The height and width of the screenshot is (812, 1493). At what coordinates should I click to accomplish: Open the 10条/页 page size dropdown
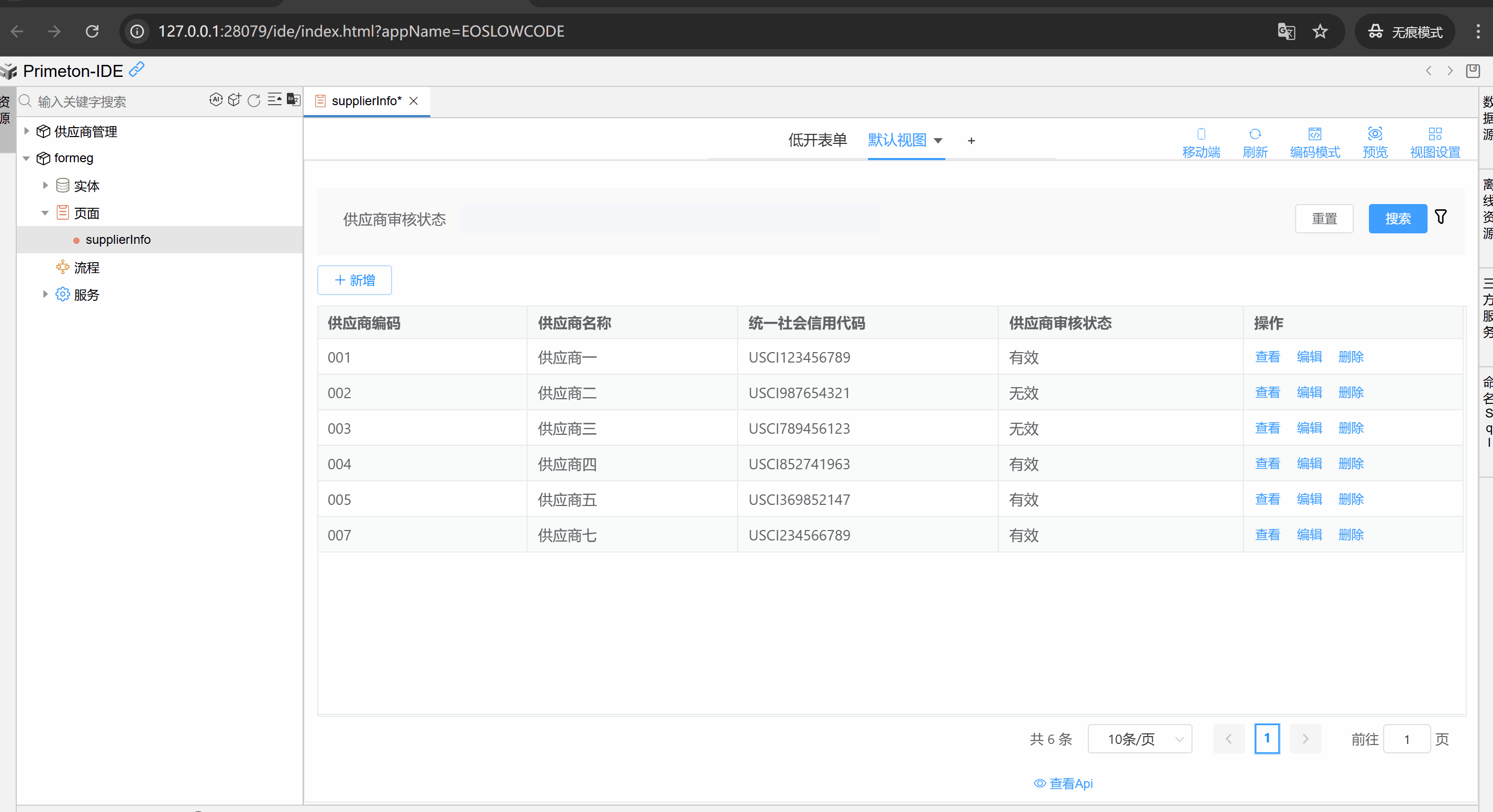click(1140, 739)
